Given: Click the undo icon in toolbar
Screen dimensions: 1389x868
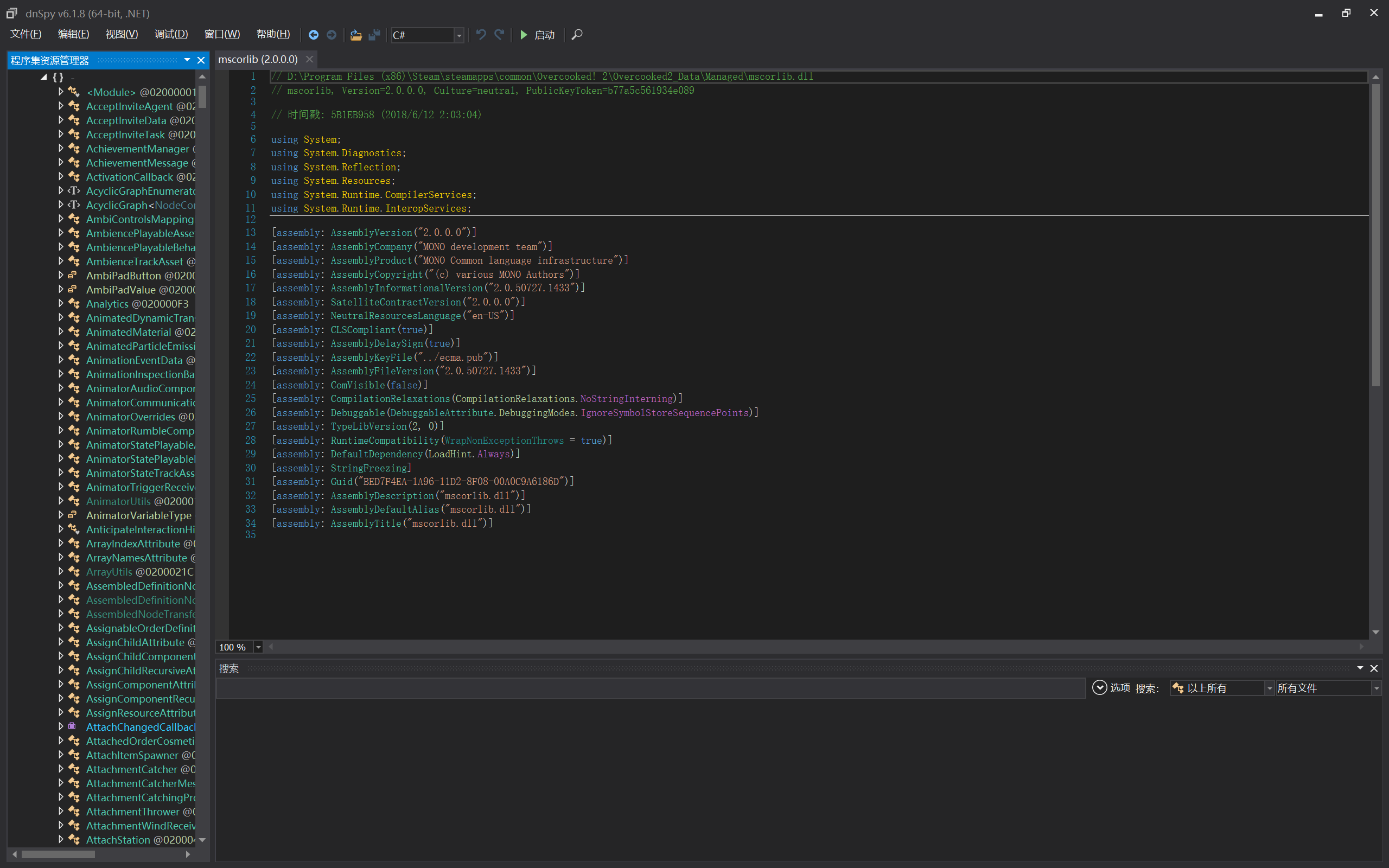Looking at the screenshot, I should [x=481, y=35].
